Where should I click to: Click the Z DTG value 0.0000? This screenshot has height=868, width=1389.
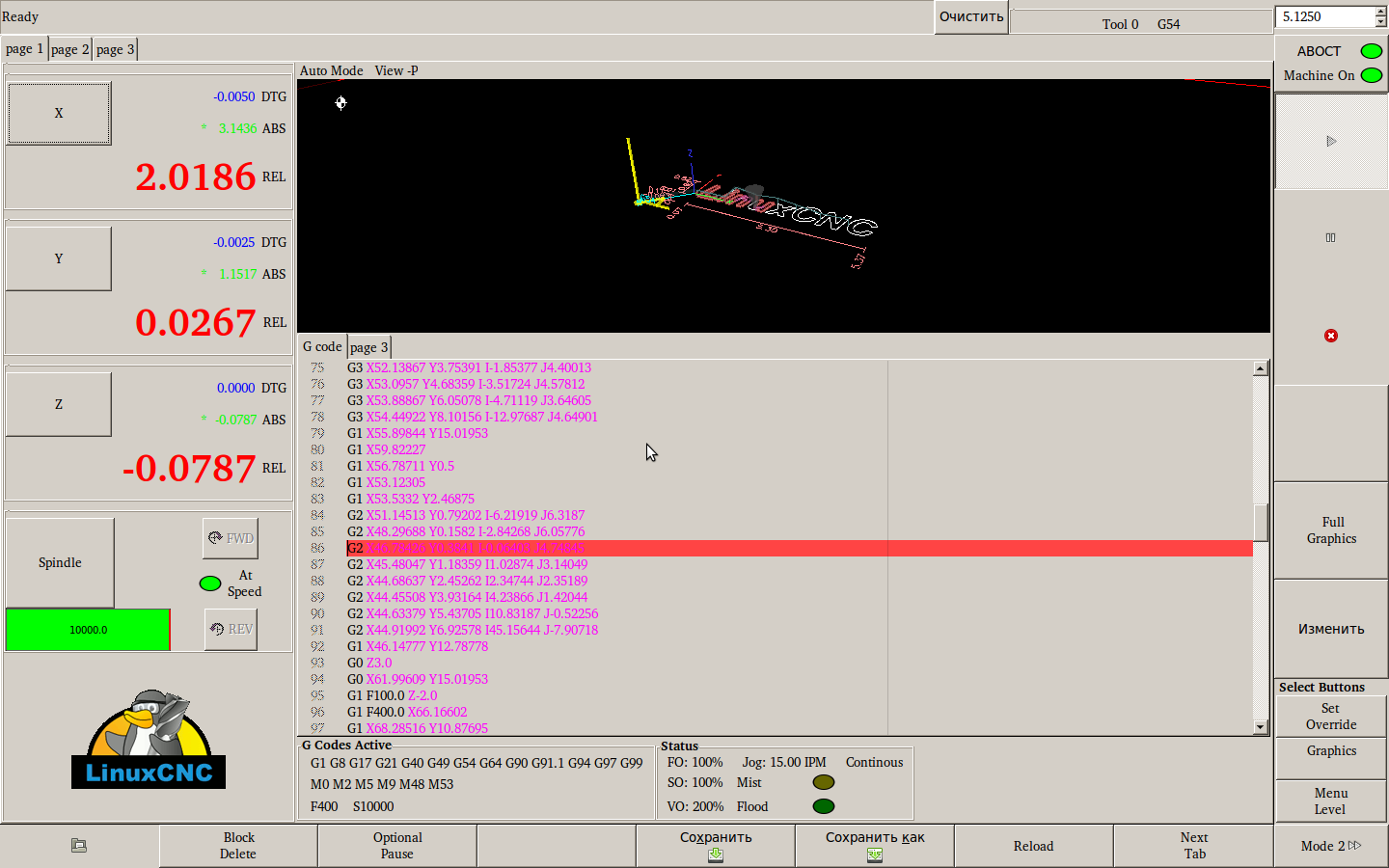[x=236, y=388]
